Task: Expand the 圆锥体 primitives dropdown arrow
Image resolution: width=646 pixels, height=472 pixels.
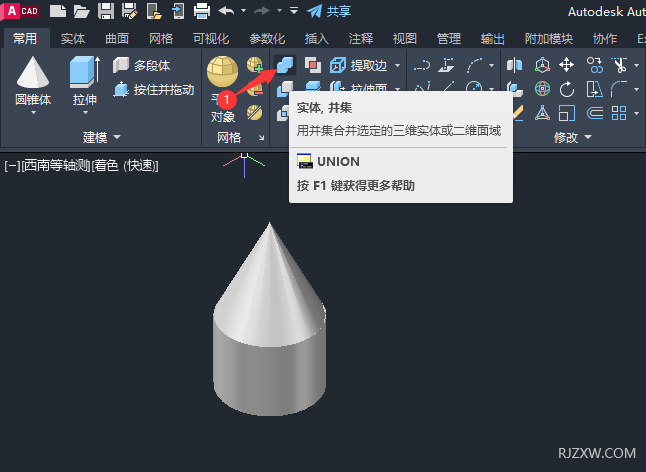Action: pos(33,112)
